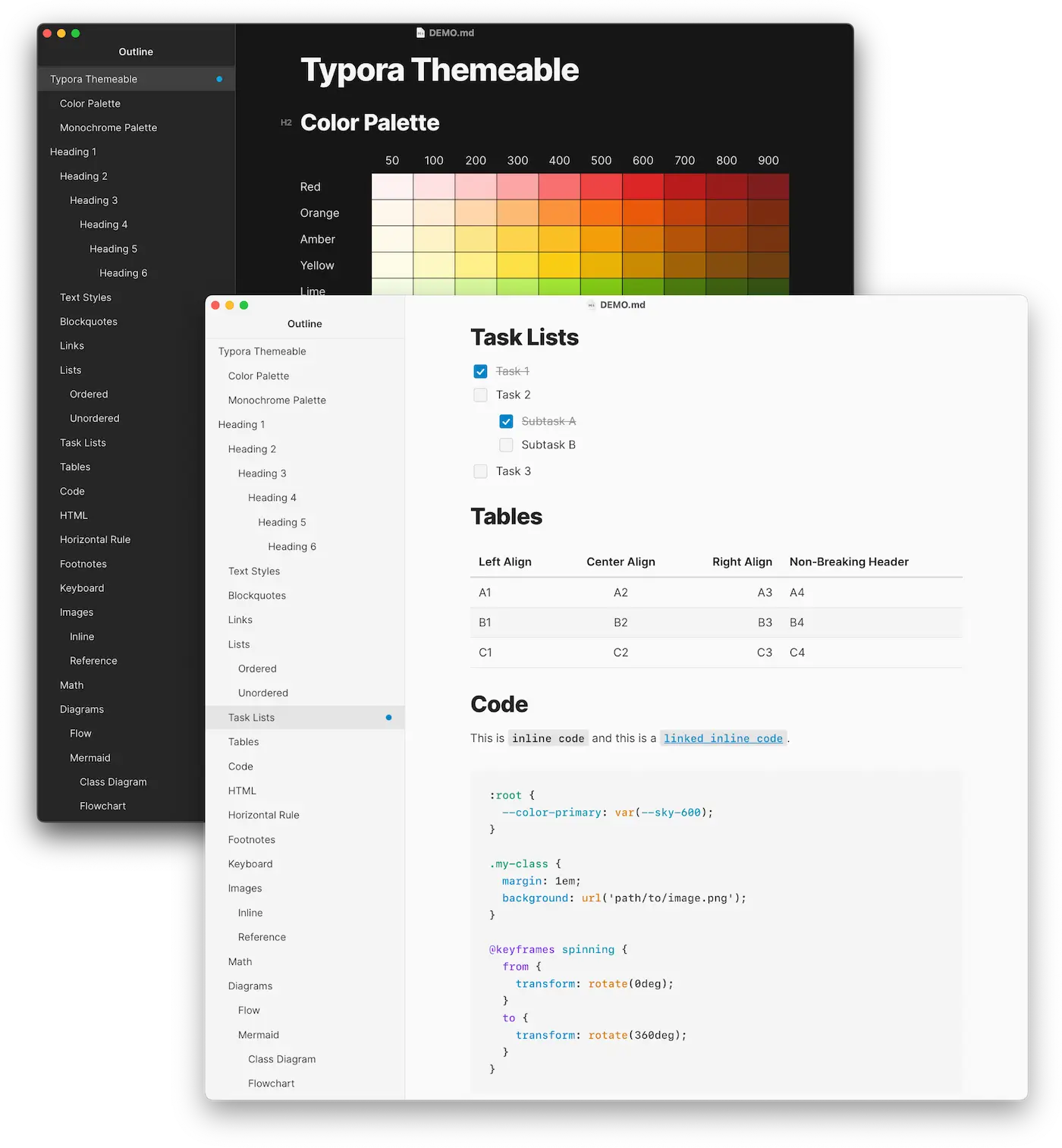Click the :root selector in code block
Viewport: 1062px width, 1148px height.
[x=505, y=795]
